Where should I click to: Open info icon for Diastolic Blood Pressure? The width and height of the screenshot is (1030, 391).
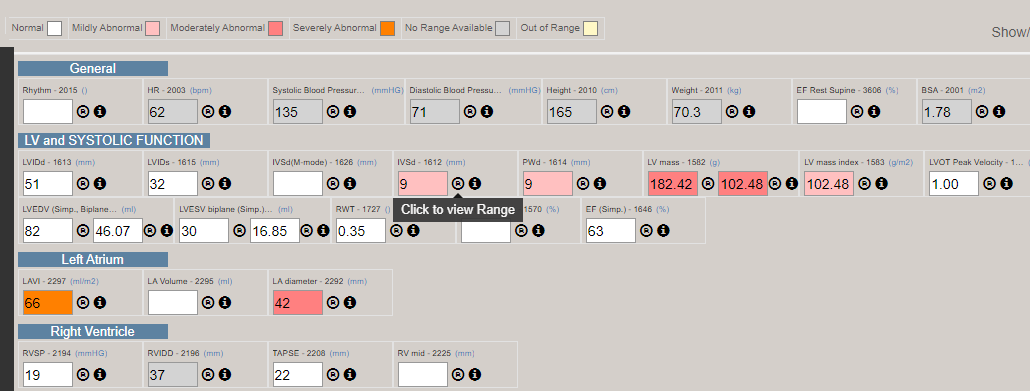(x=487, y=112)
